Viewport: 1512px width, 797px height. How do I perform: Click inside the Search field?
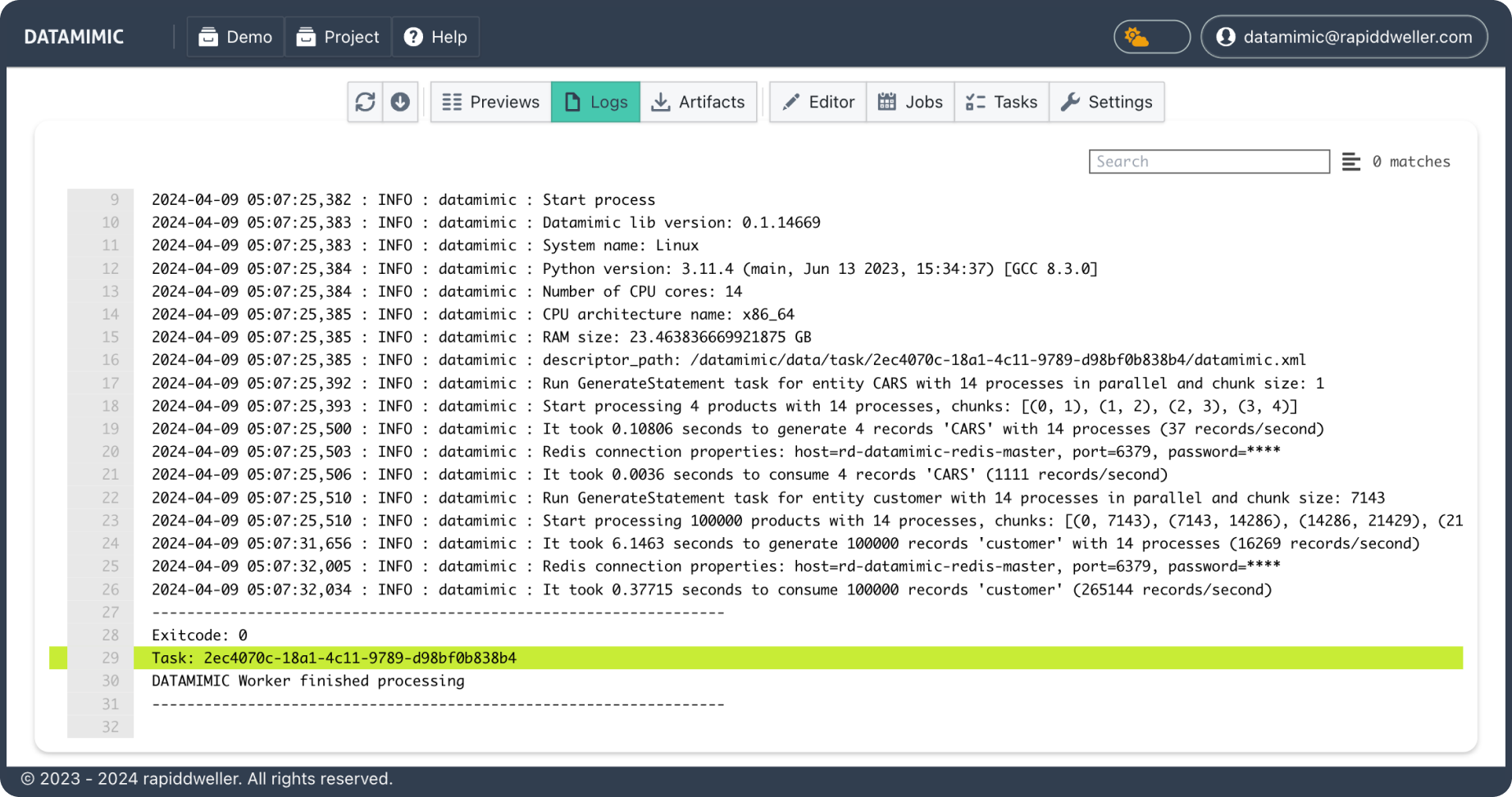point(1209,162)
